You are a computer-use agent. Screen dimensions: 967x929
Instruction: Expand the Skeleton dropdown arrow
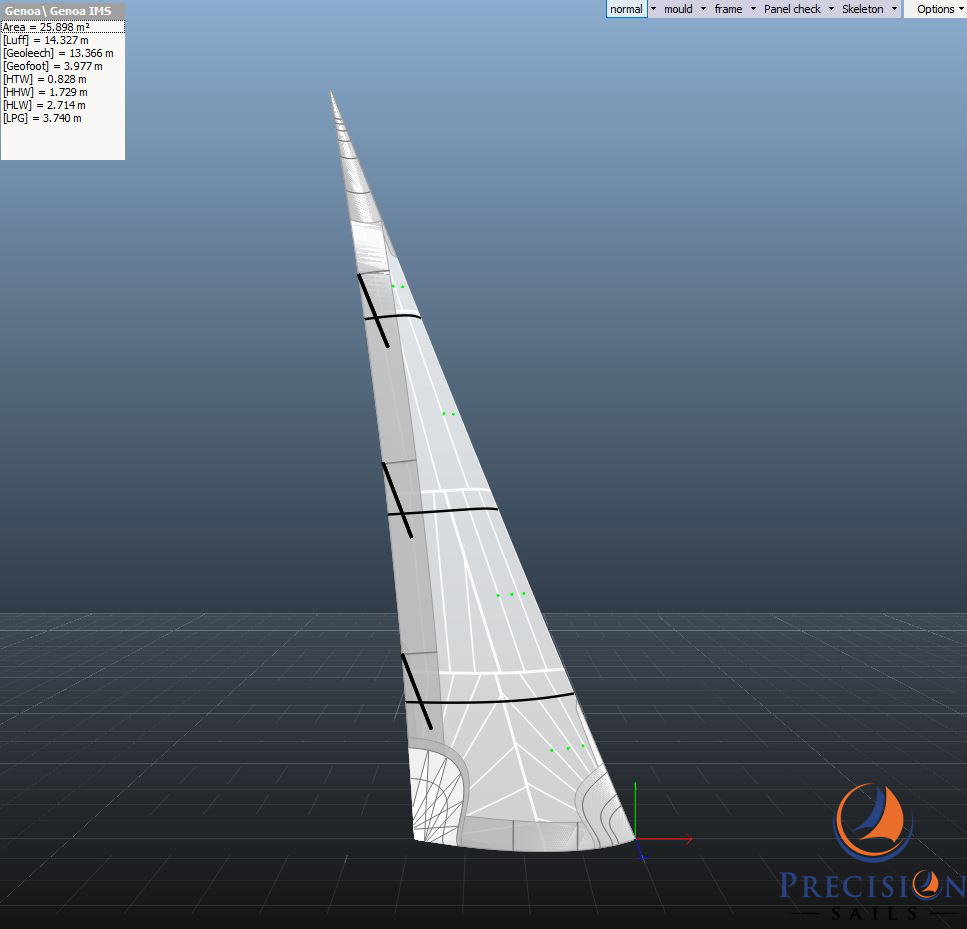893,9
